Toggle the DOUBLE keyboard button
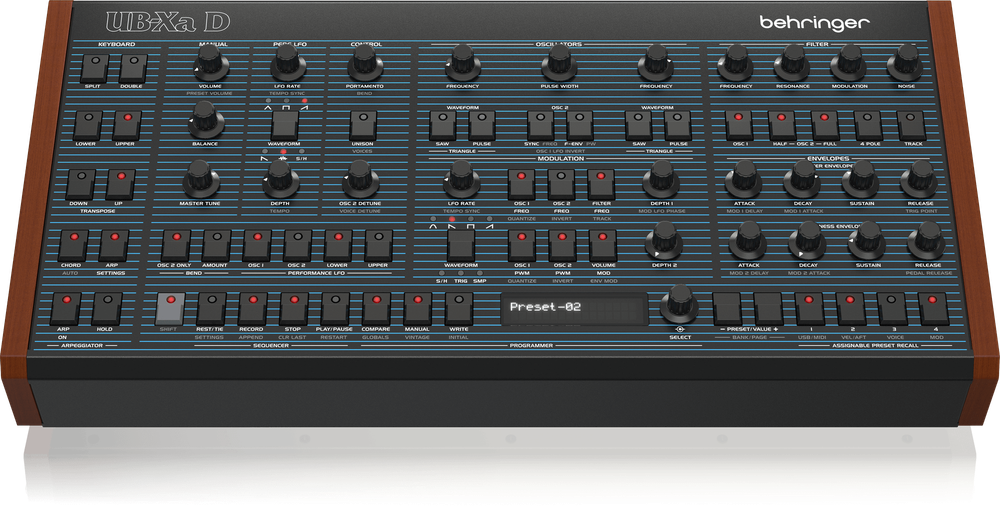The height and width of the screenshot is (506, 1000). 133,68
